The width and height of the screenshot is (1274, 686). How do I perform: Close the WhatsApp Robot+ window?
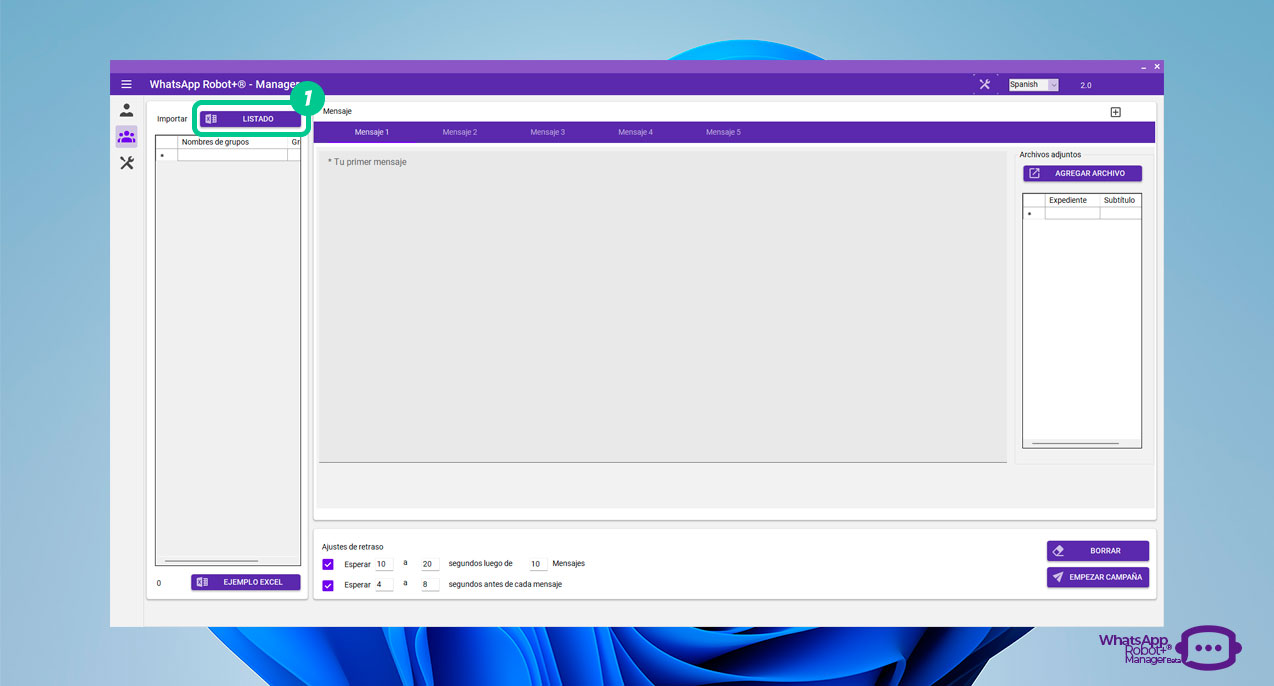click(1157, 66)
